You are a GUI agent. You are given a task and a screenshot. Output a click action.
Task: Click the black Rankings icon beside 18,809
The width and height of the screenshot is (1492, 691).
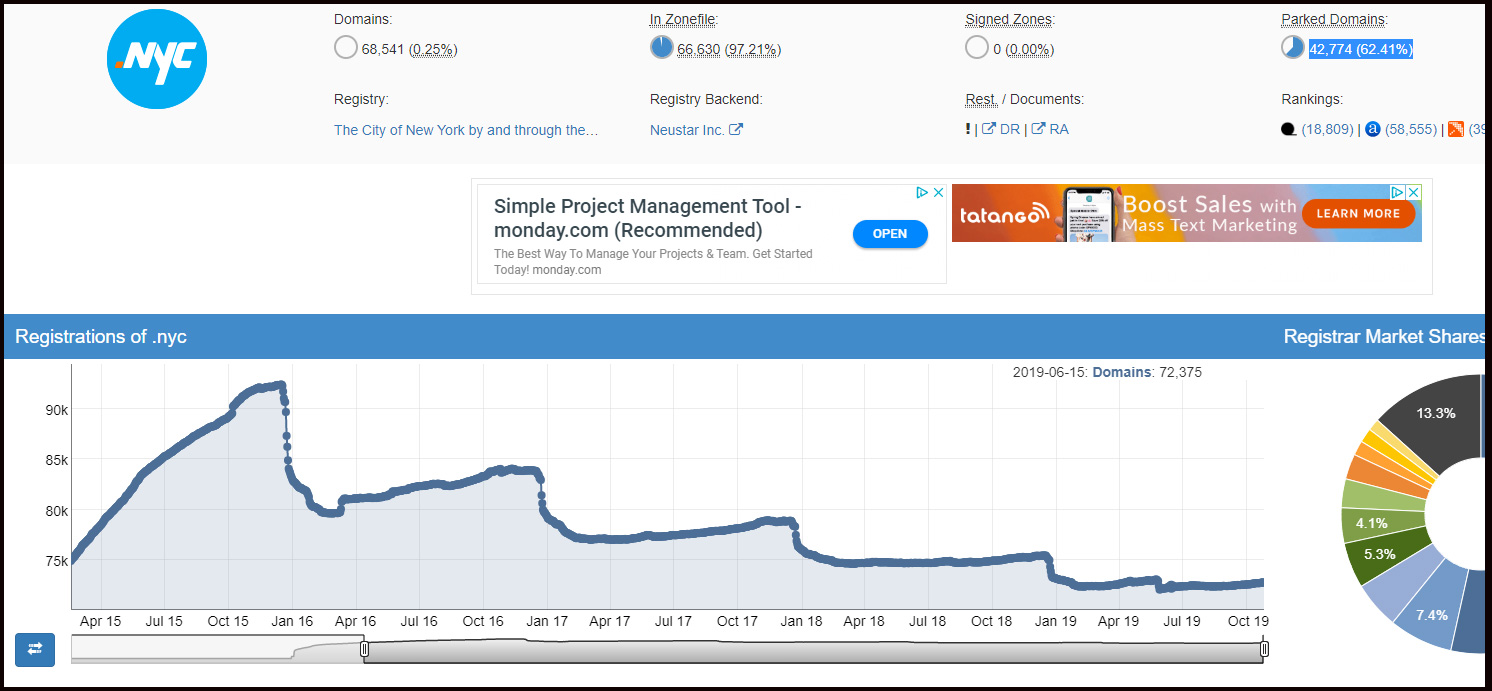click(x=1289, y=130)
